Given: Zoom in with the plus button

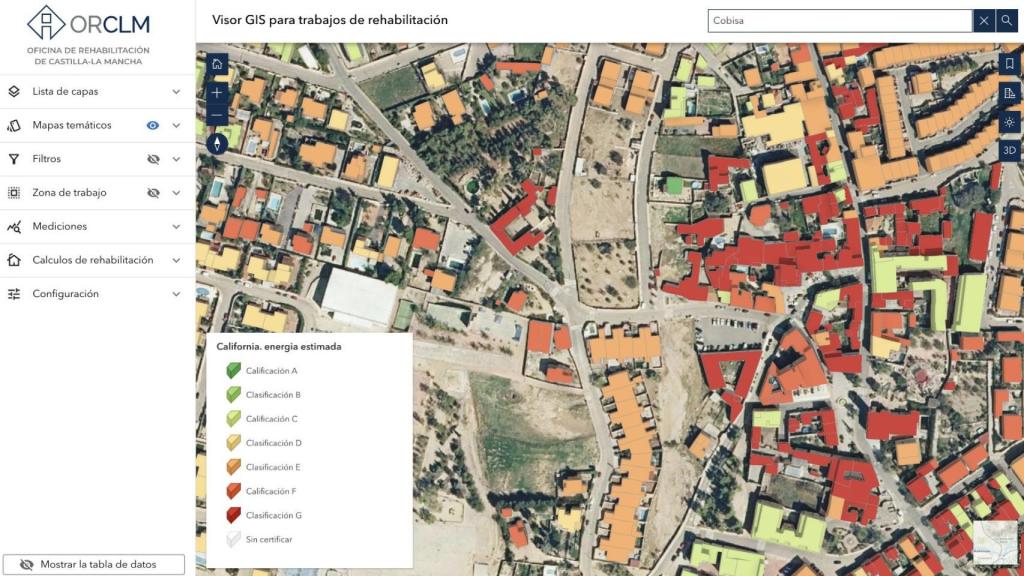Looking at the screenshot, I should 217,92.
